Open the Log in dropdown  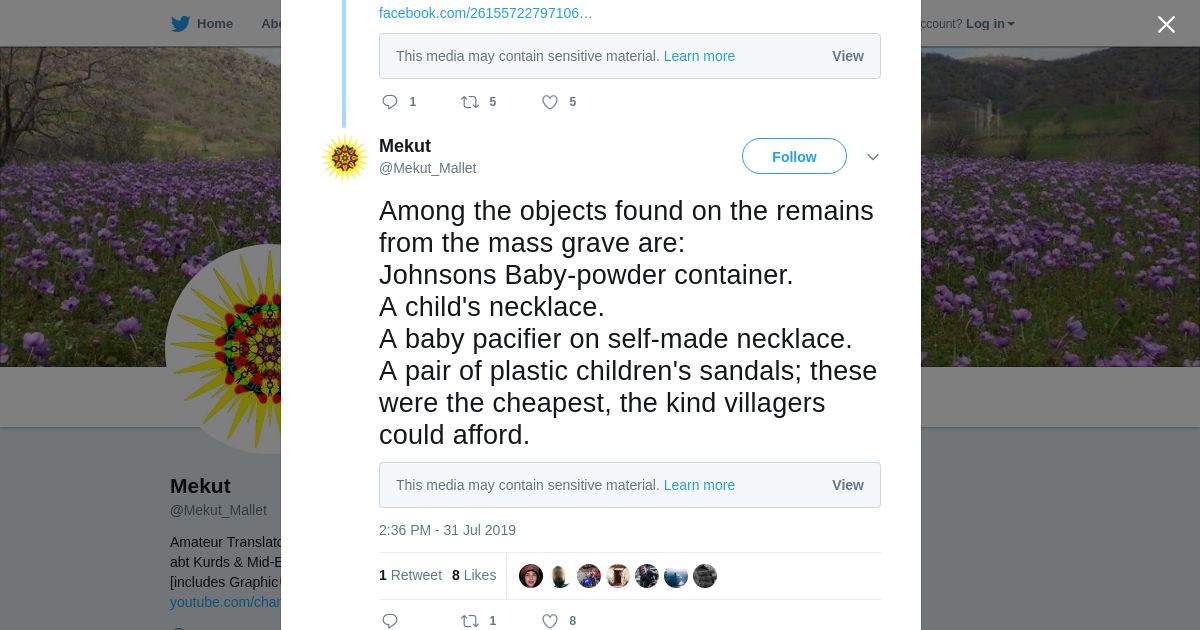coord(990,24)
